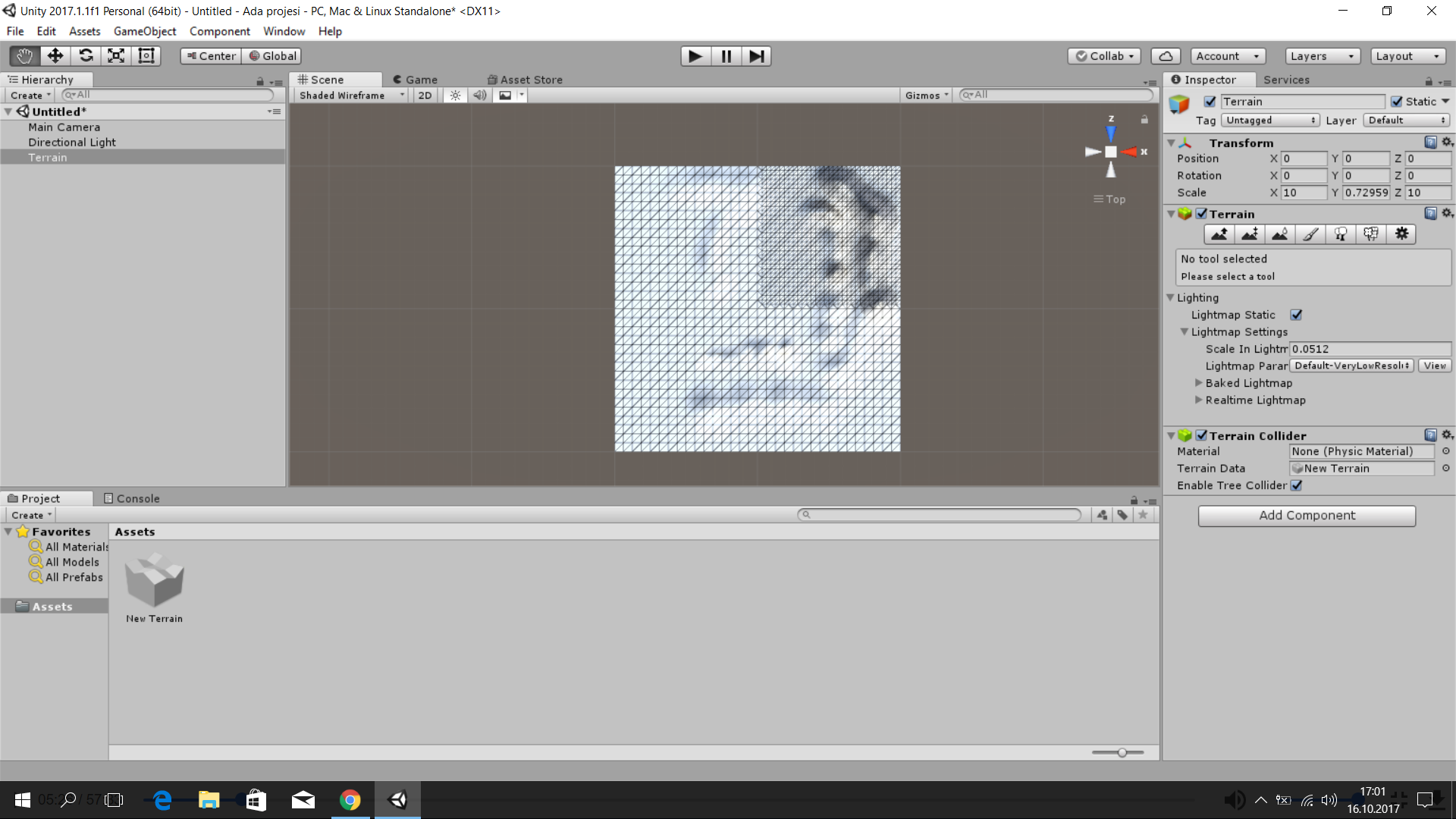Toggle scene lighting sun icon
Viewport: 1456px width, 819px height.
click(x=455, y=96)
